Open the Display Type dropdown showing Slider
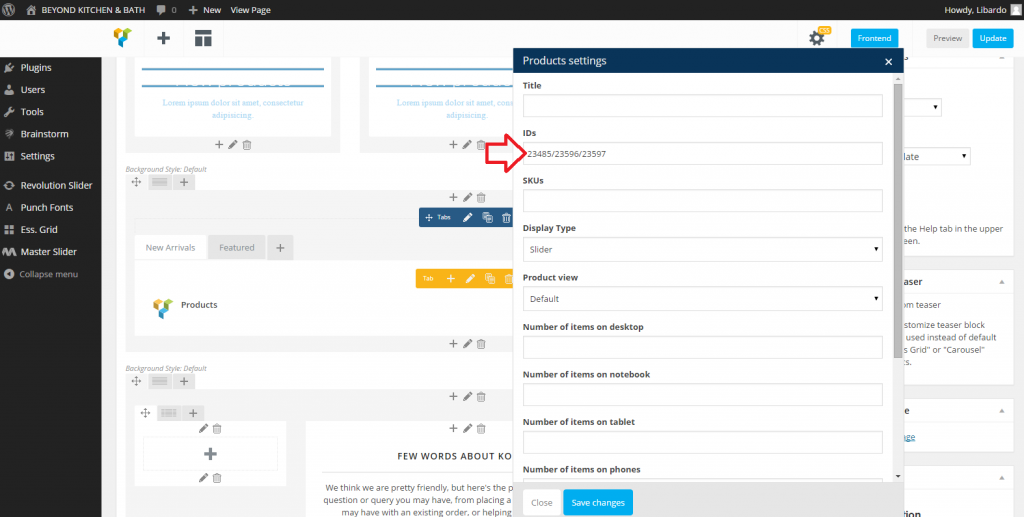Image resolution: width=1024 pixels, height=517 pixels. click(702, 249)
